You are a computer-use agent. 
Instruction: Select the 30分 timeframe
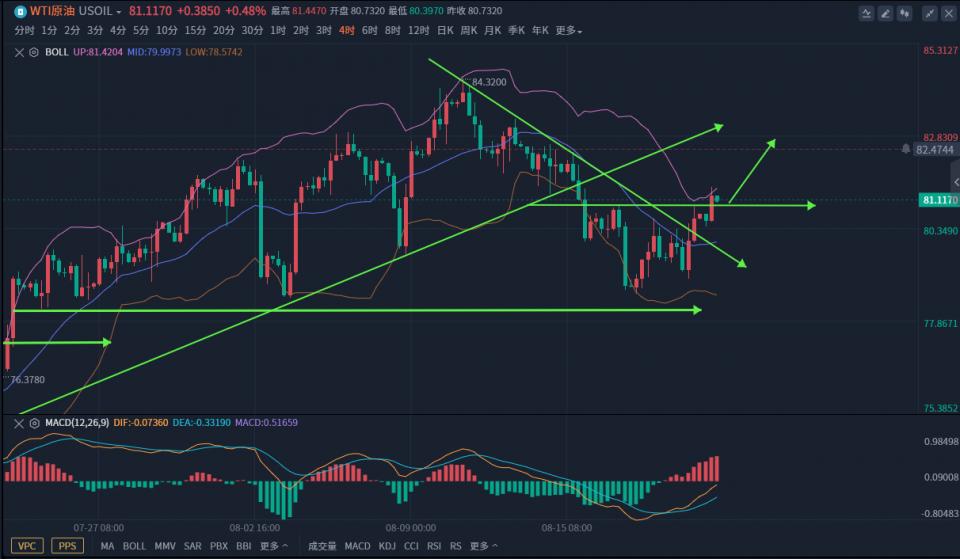coord(252,31)
